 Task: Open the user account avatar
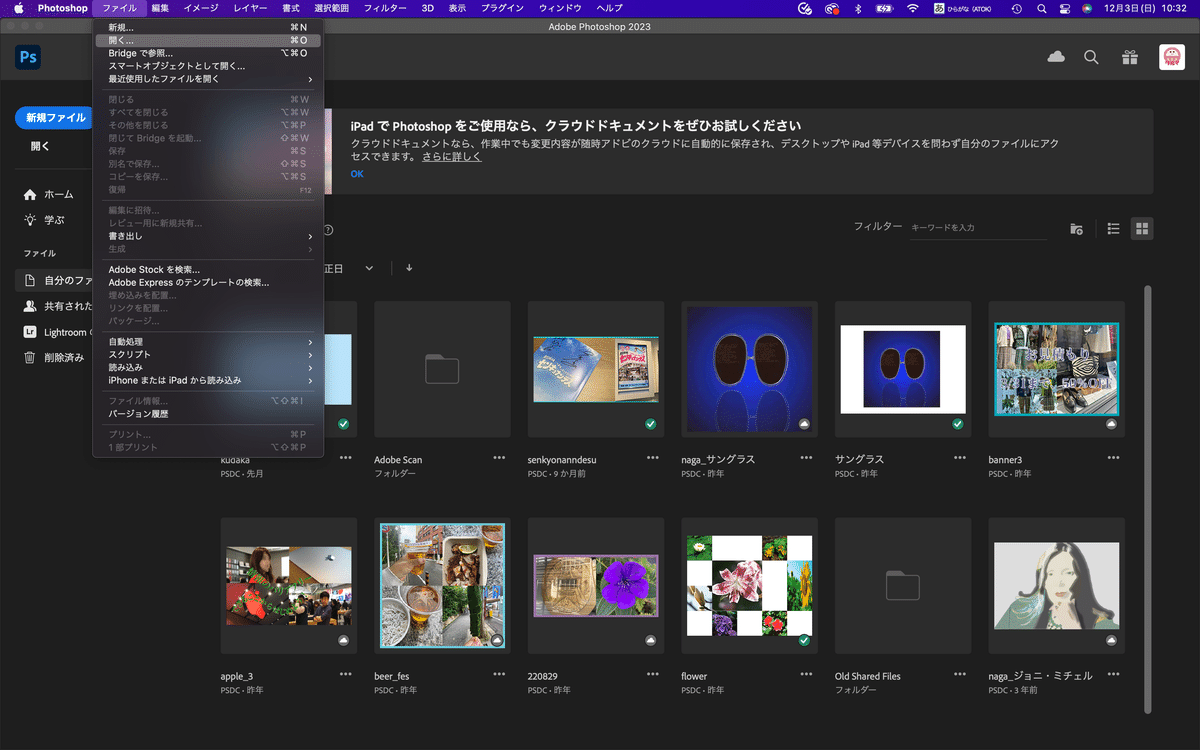pyautogui.click(x=1172, y=57)
